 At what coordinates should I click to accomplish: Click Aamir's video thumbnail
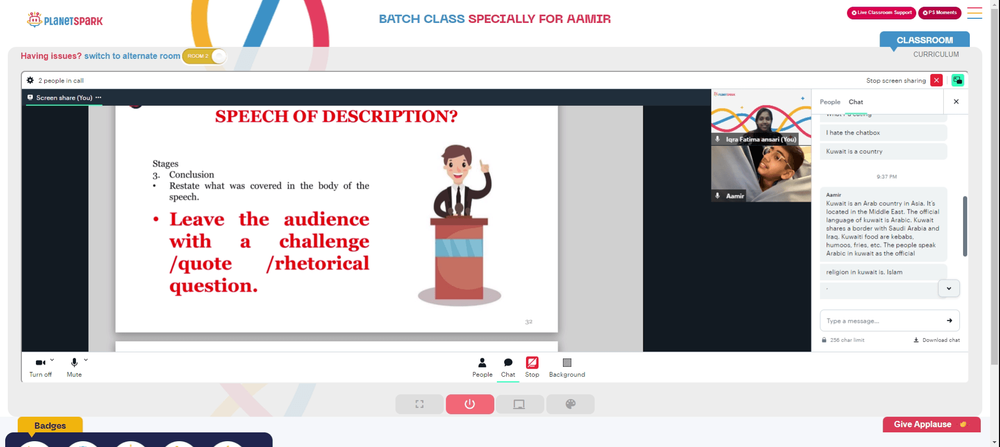761,174
